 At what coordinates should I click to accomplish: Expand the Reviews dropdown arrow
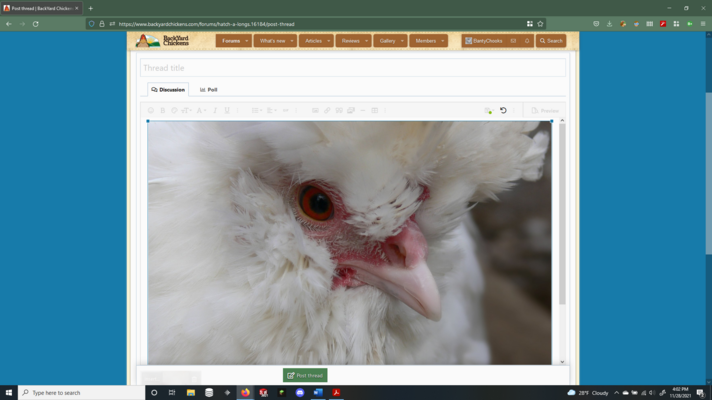click(366, 41)
